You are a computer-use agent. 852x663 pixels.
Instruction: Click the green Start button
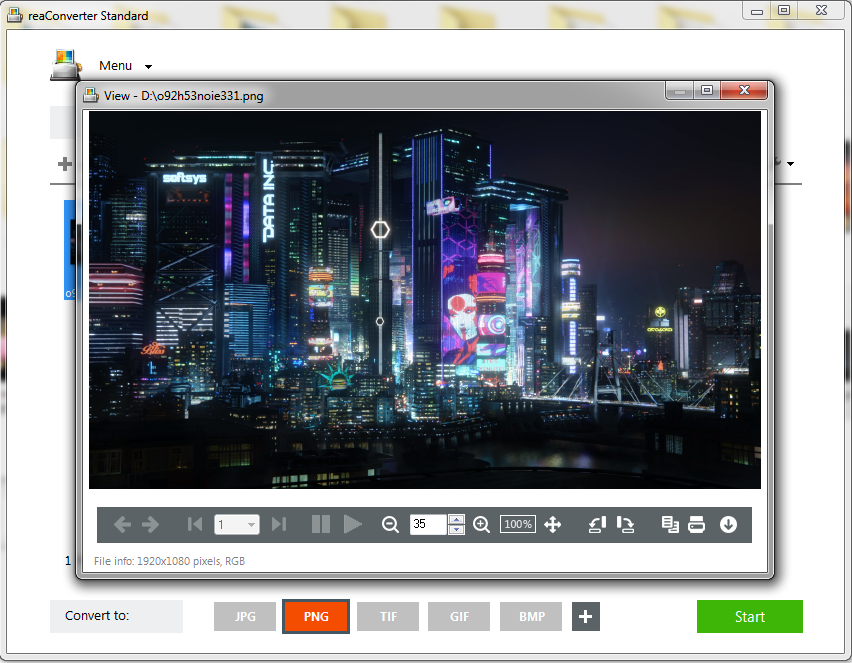[750, 616]
